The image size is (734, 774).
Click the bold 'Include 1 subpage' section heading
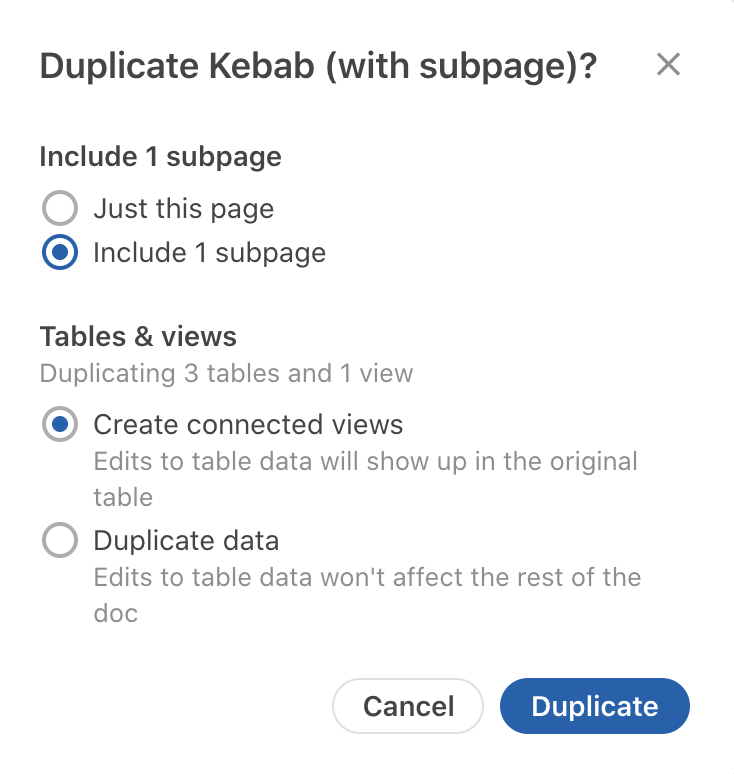coord(160,157)
